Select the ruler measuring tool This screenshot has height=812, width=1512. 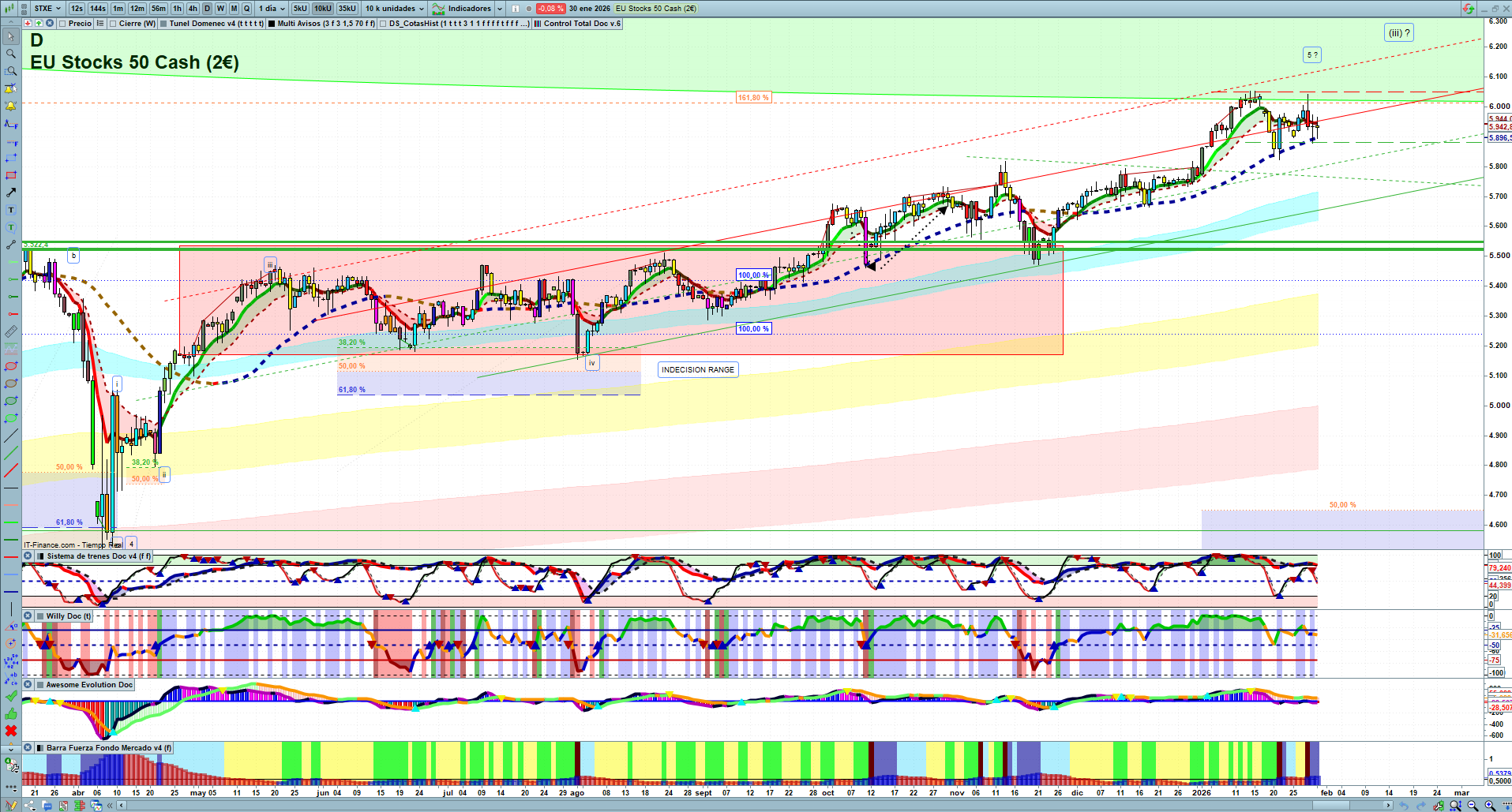click(11, 332)
